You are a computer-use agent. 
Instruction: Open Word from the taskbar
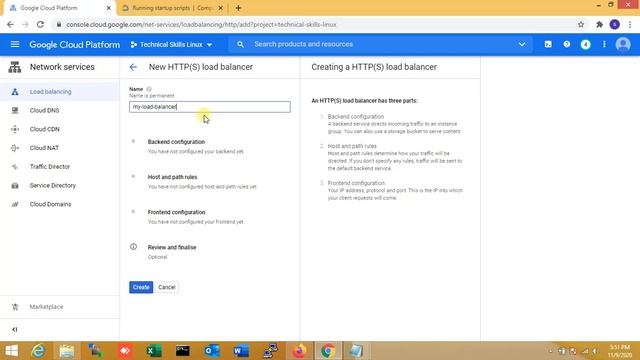tap(241, 351)
